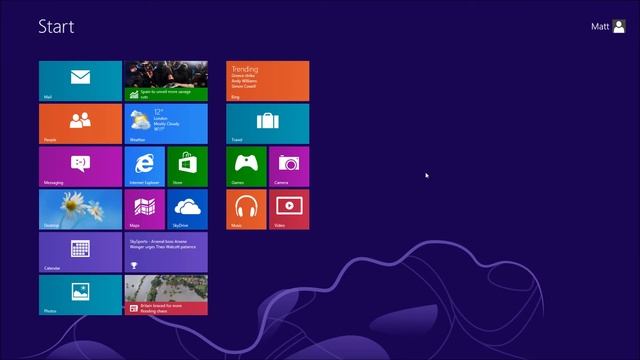Open the Calendar tile
The width and height of the screenshot is (640, 360).
tap(80, 252)
